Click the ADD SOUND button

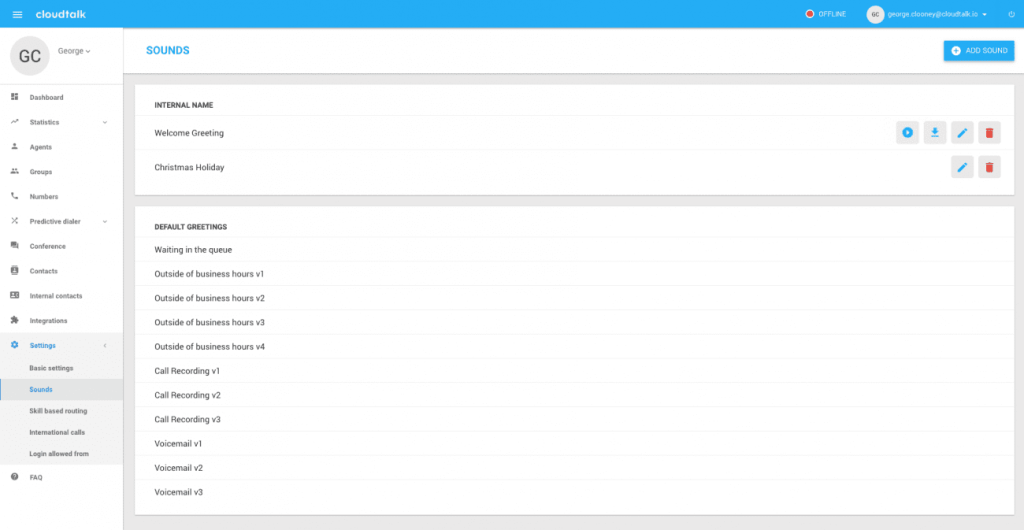[978, 50]
